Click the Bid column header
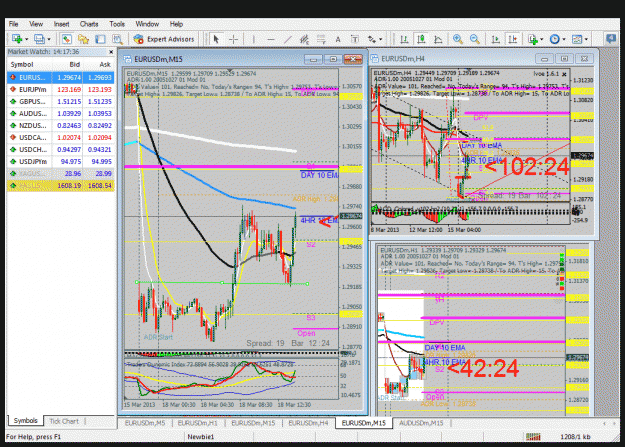Viewport: 625px width, 447px height. tap(75, 64)
